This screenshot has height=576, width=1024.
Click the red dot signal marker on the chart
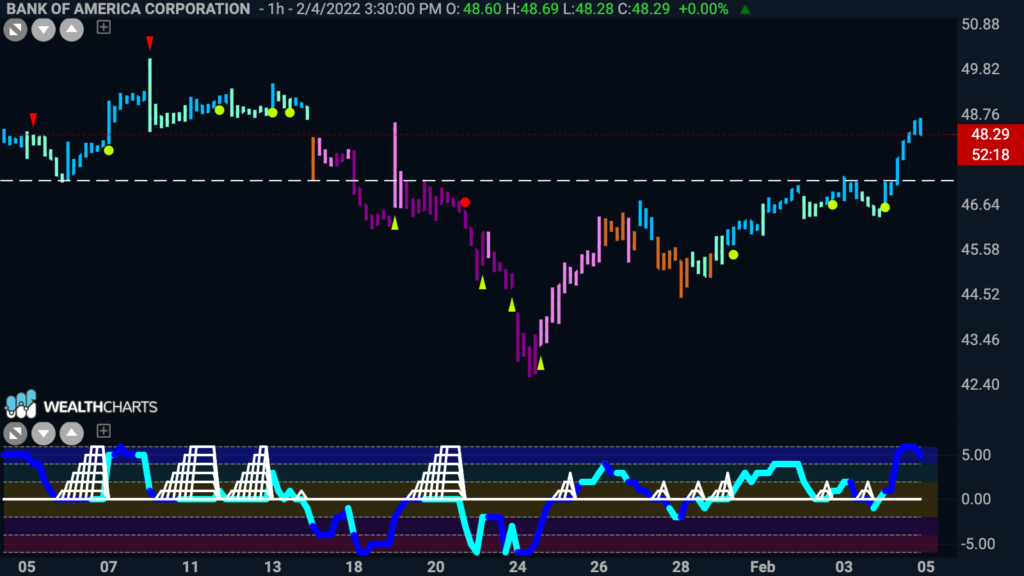465,202
